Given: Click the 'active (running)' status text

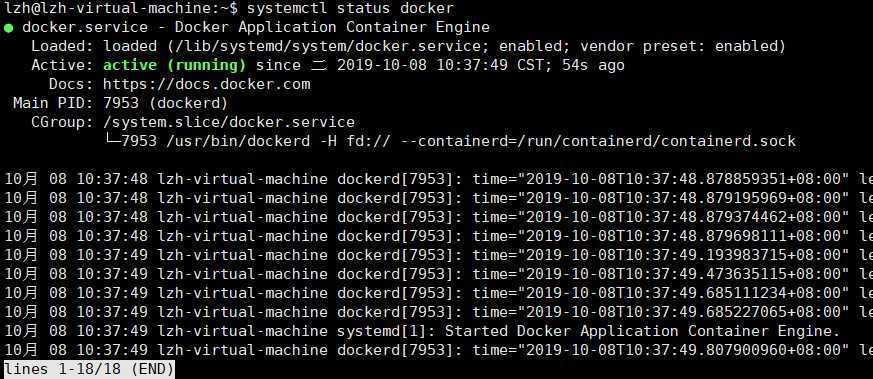Looking at the screenshot, I should (x=175, y=66).
